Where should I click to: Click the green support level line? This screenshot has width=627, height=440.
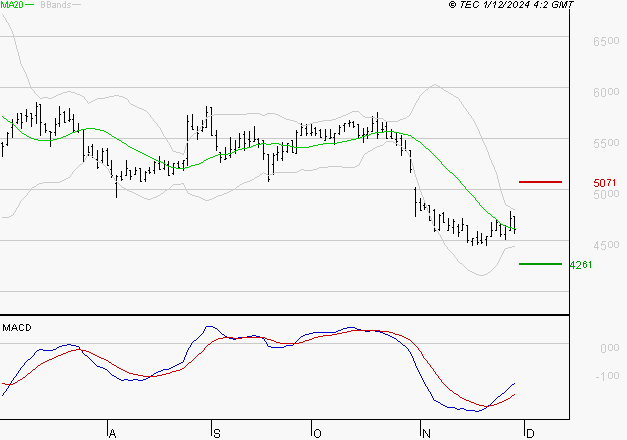540,264
